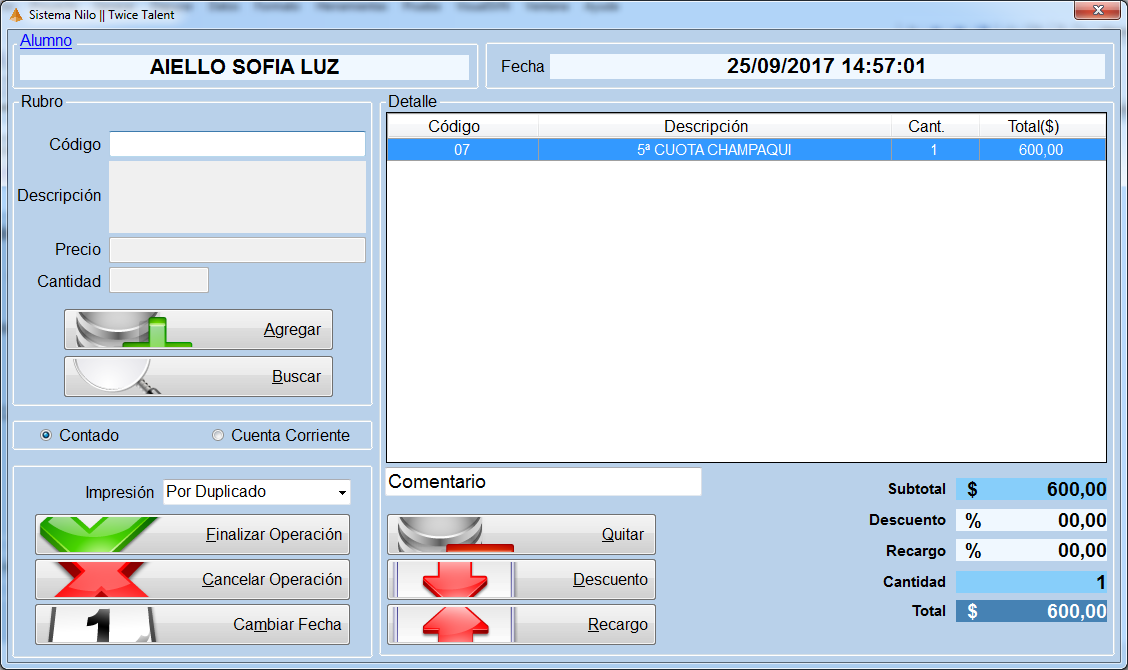Open the Alumno link

[x=46, y=40]
